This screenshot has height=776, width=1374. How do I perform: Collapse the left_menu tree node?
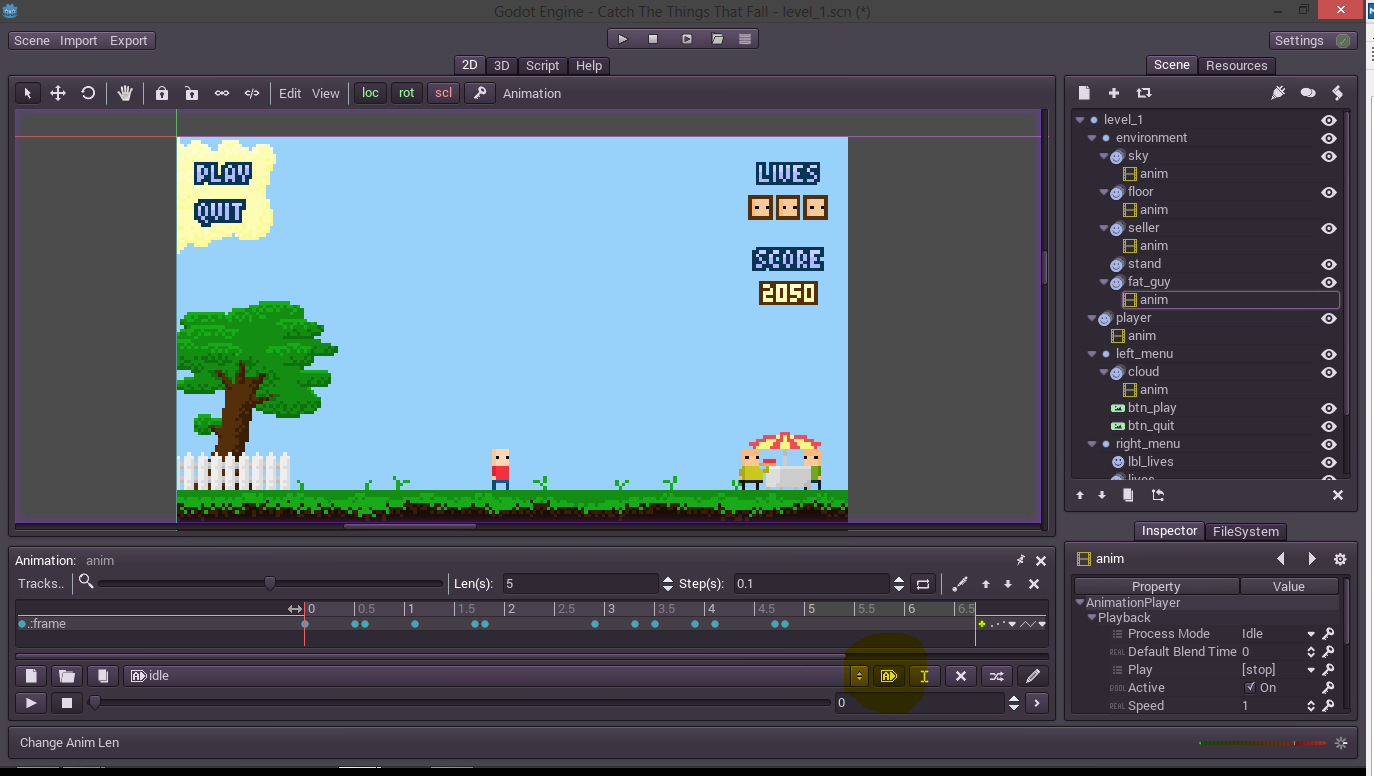[x=1092, y=354]
